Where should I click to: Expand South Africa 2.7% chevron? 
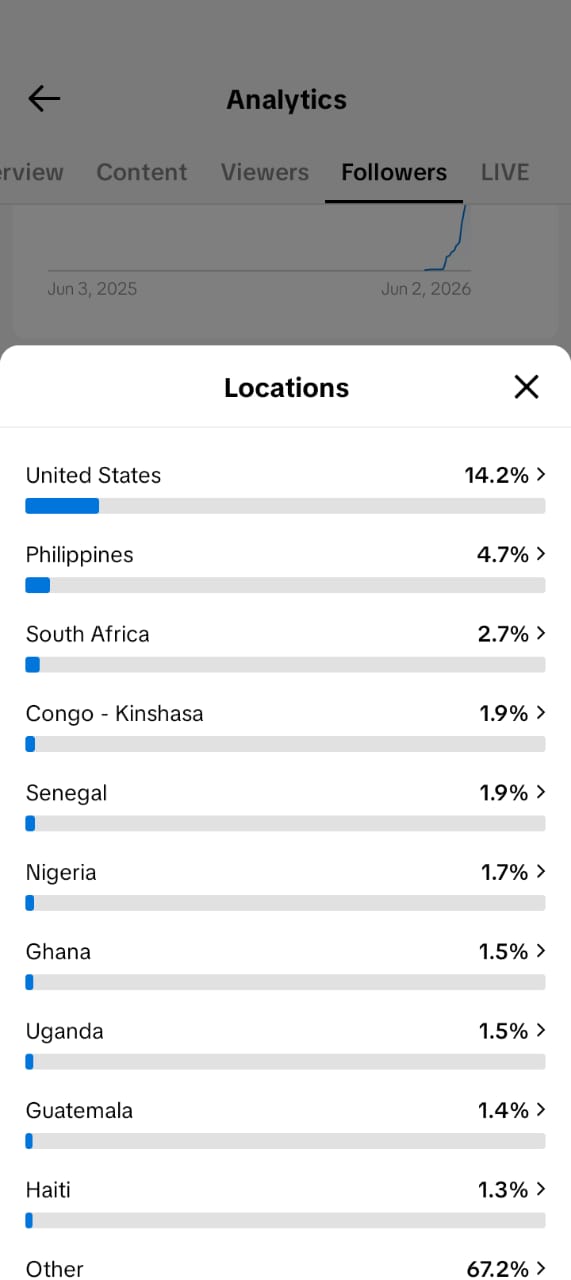tap(541, 633)
